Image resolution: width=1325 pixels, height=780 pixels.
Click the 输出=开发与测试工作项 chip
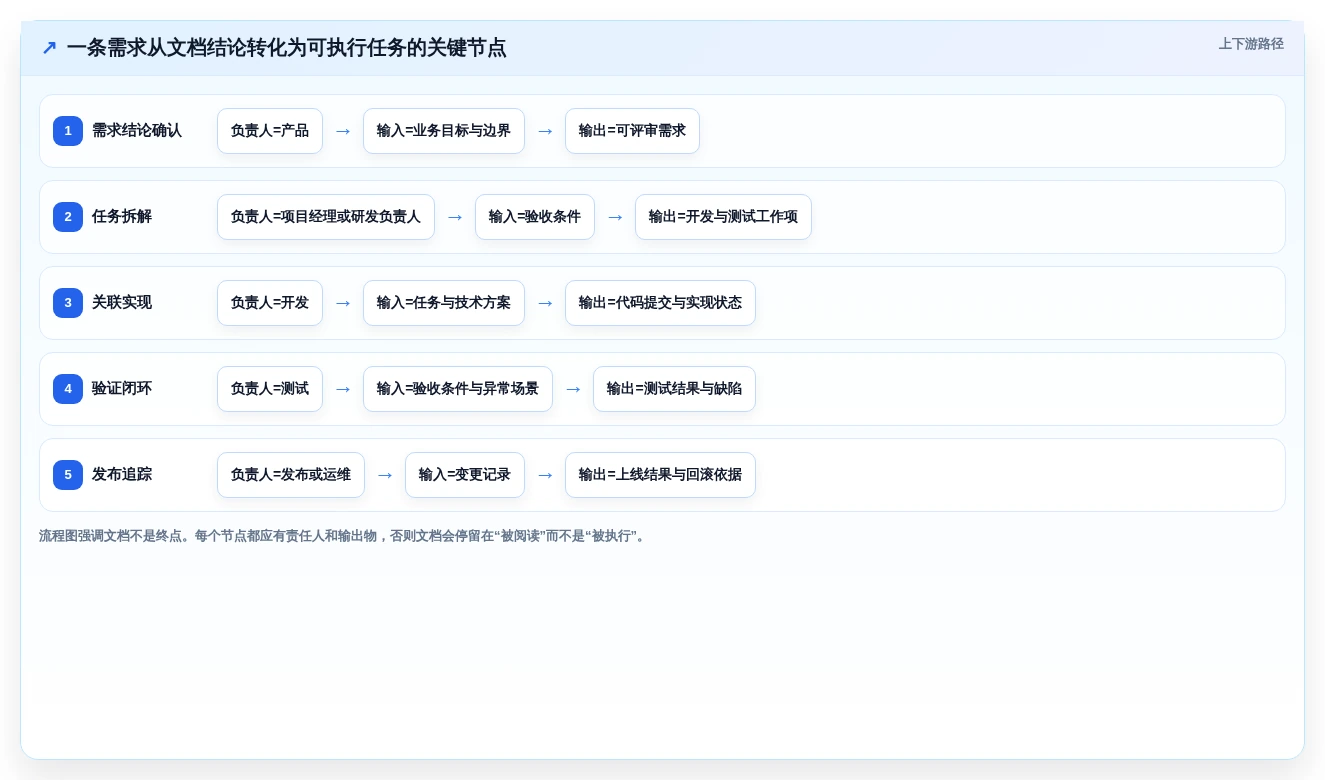pos(723,217)
